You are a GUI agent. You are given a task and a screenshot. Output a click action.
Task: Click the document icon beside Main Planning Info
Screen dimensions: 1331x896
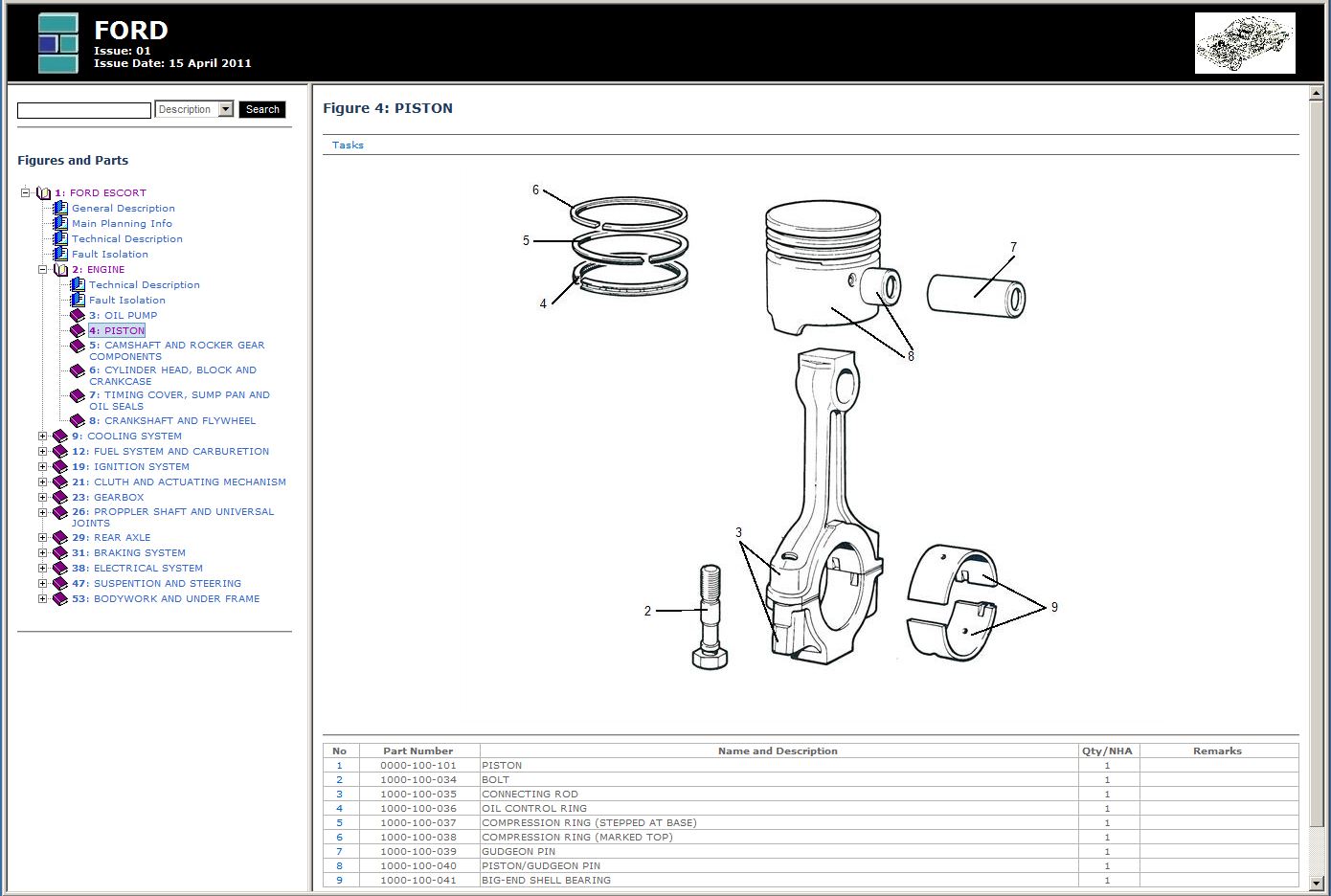click(x=60, y=223)
